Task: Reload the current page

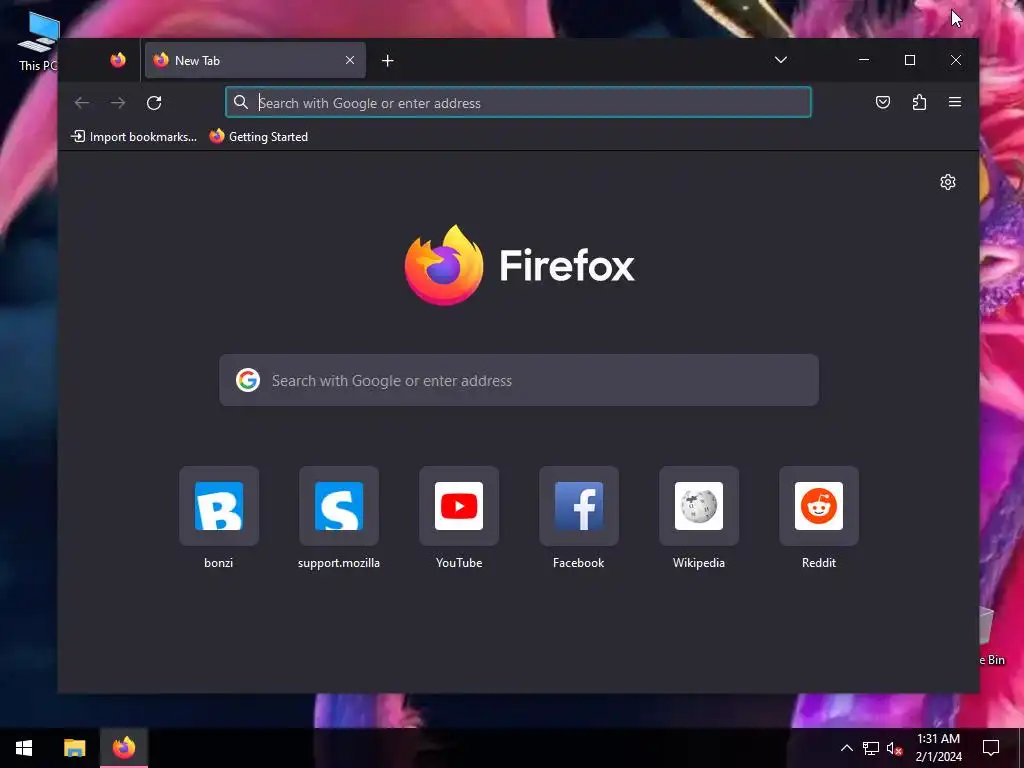Action: [154, 103]
